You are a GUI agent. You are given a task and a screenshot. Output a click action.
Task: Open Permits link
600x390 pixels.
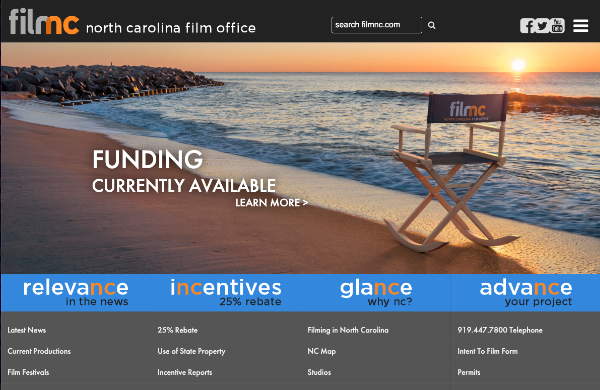[x=469, y=372]
